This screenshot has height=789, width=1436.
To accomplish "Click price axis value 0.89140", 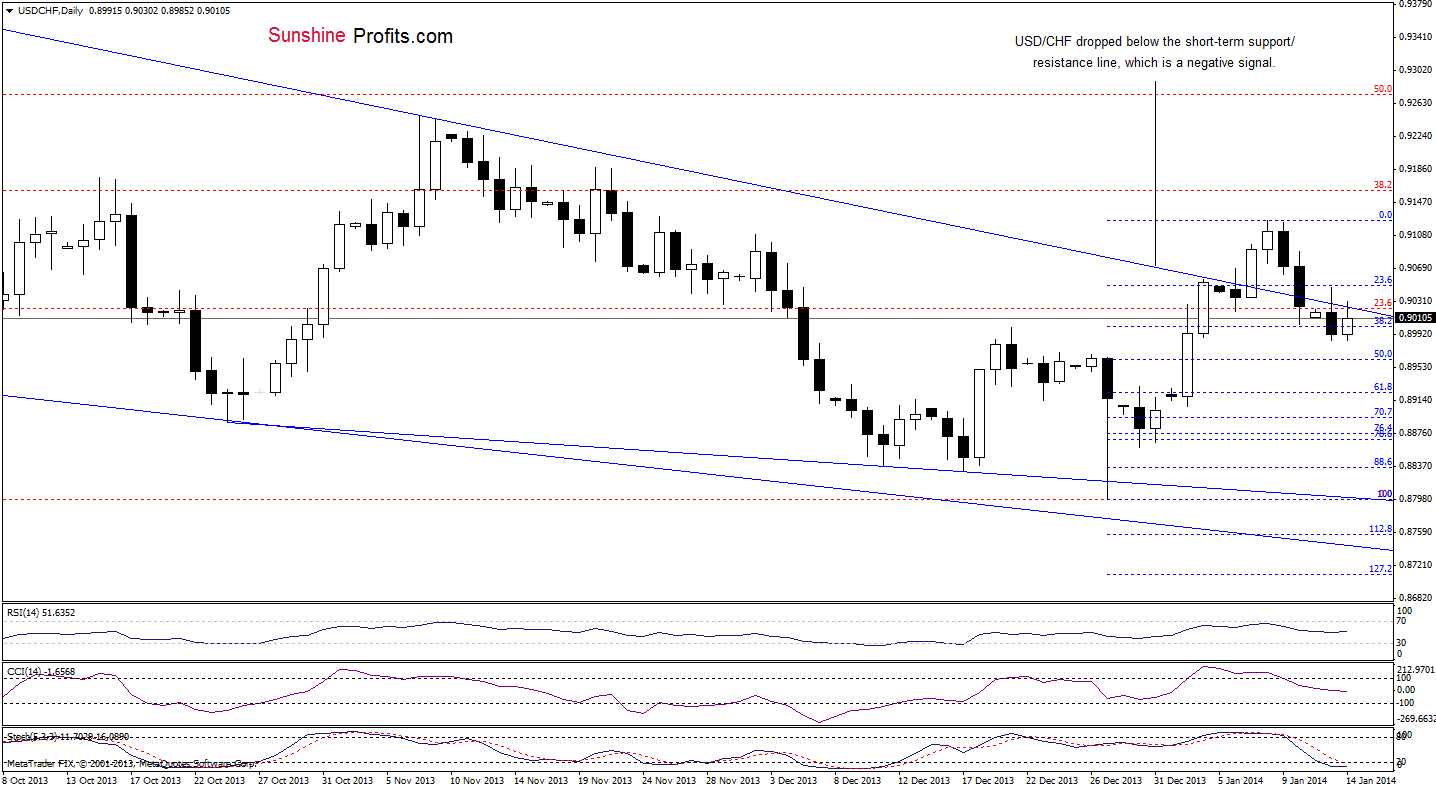I will coord(1416,399).
